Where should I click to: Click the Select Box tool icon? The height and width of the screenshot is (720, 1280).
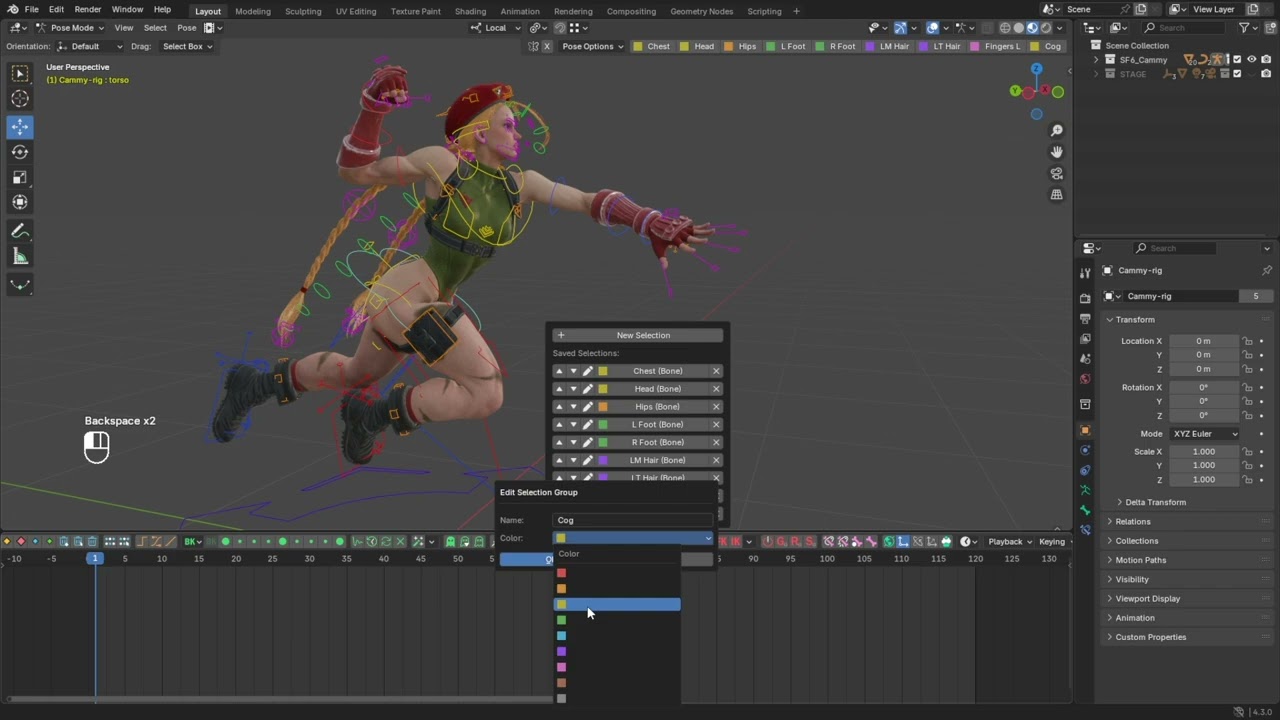(20, 73)
